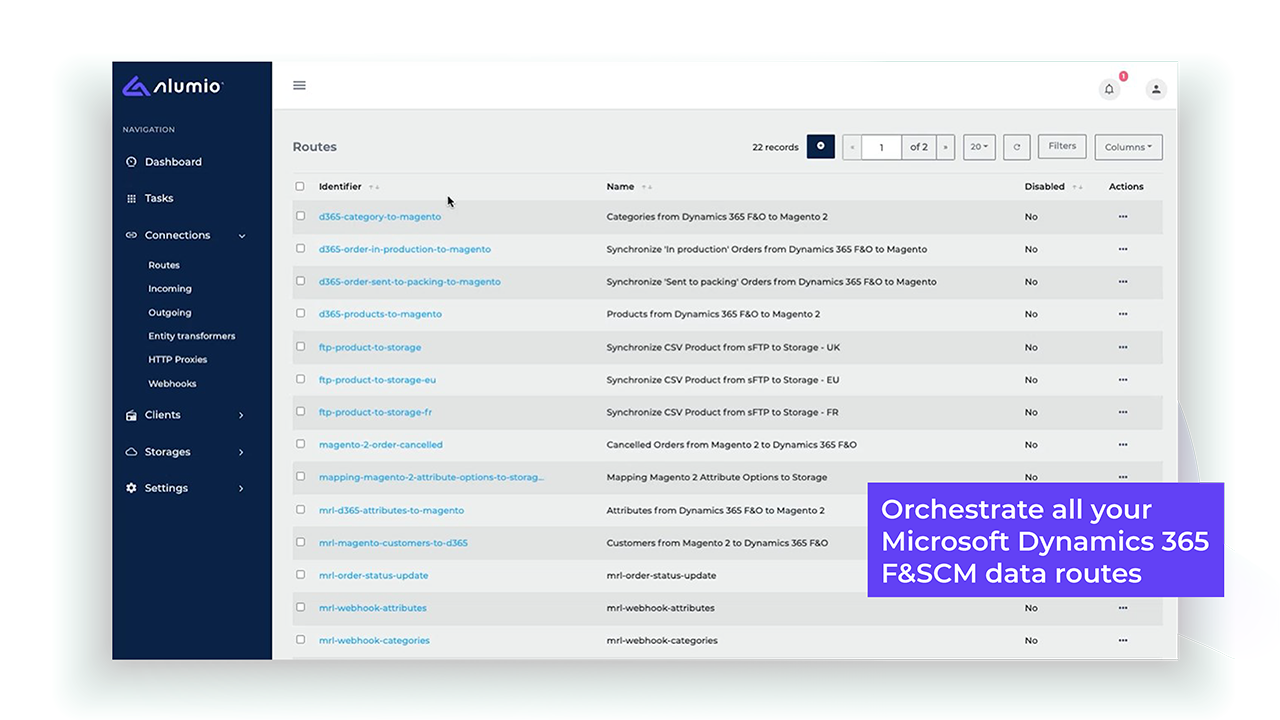The width and height of the screenshot is (1280, 720).
Task: Click the Filters button
Action: [1062, 146]
